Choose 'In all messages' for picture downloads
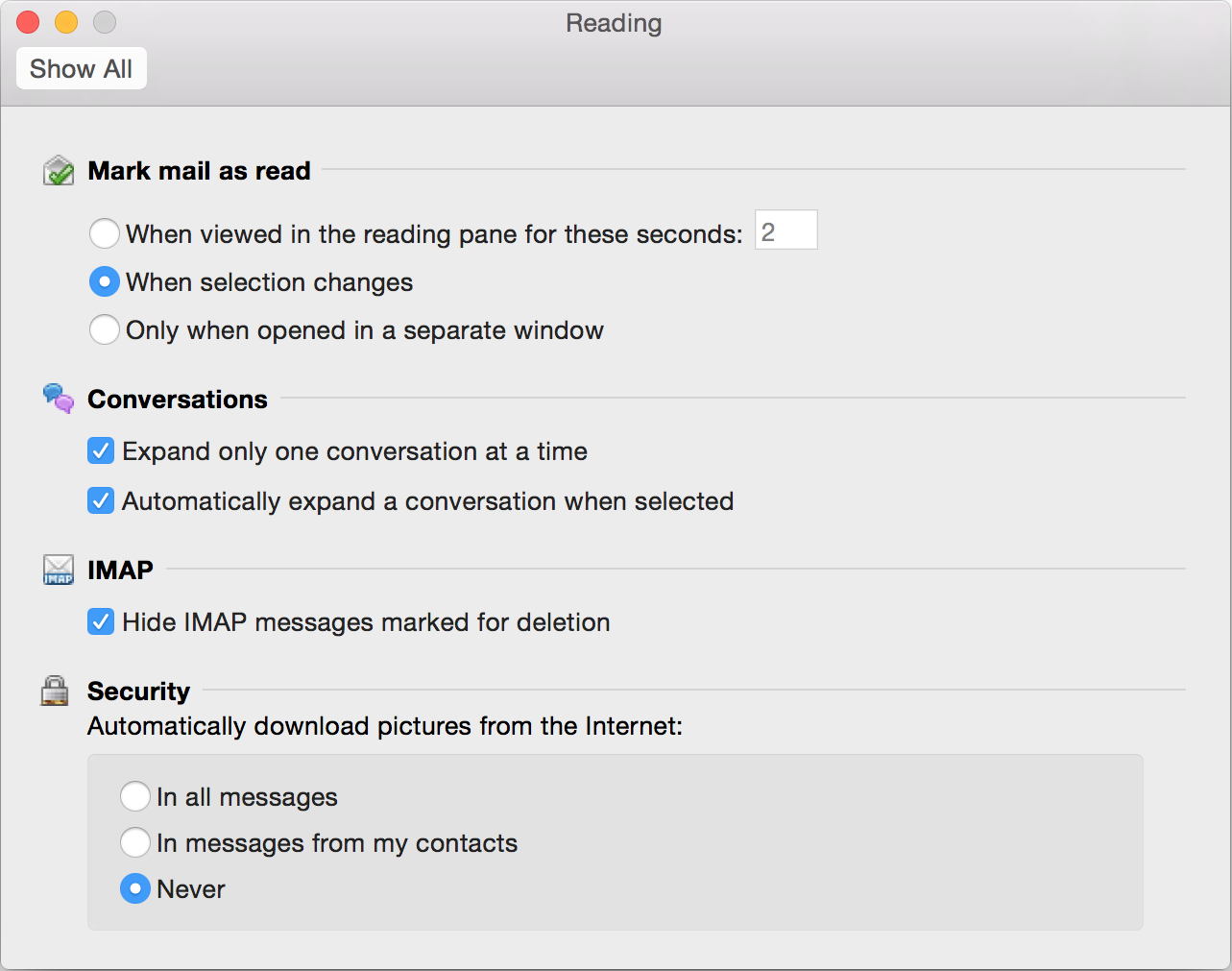Viewport: 1232px width, 971px height. coord(135,796)
